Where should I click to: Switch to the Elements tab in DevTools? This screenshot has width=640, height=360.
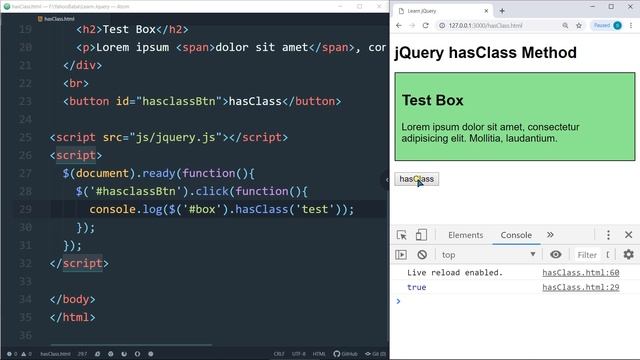pos(465,235)
